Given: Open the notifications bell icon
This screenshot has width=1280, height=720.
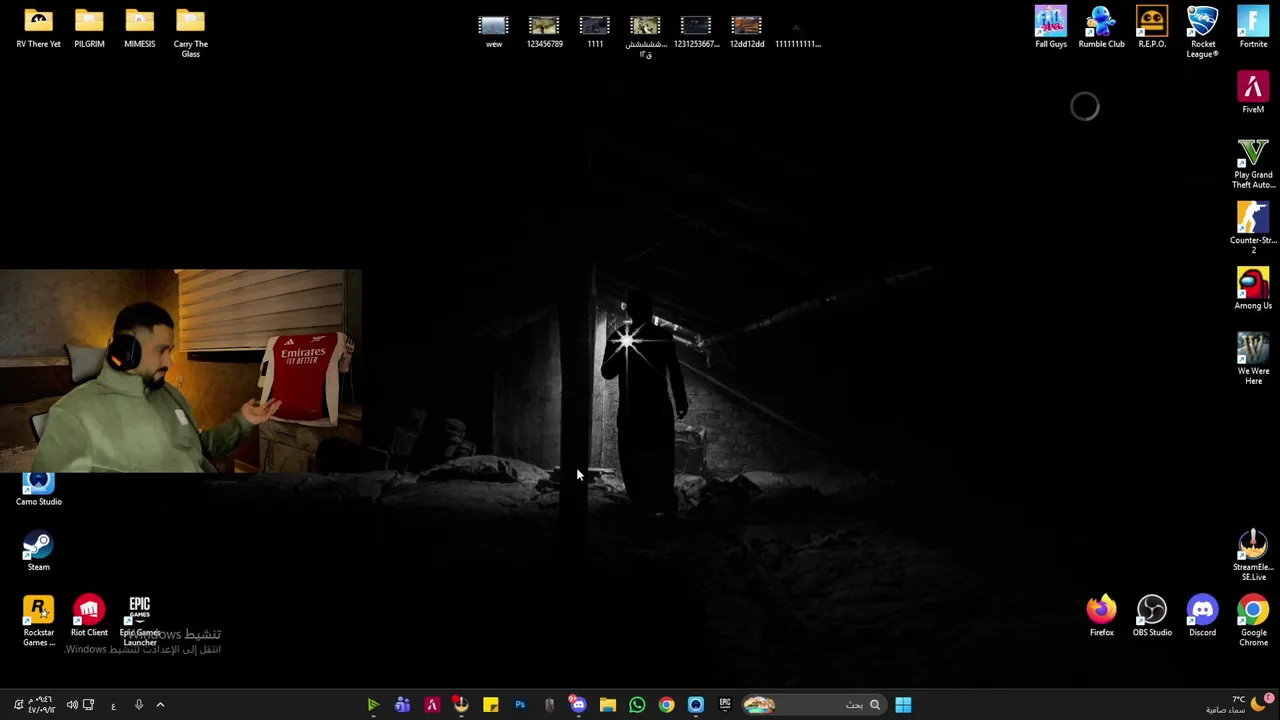Looking at the screenshot, I should pos(17,705).
